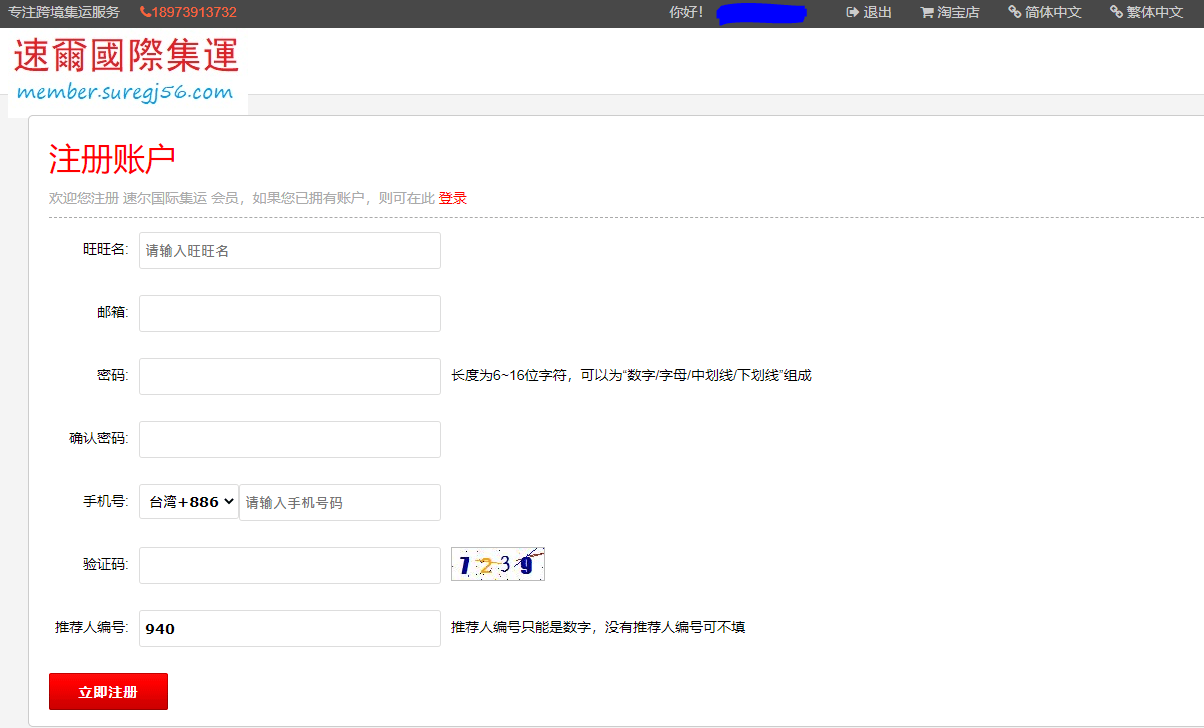Focus the 手机号 number input field
This screenshot has width=1204, height=728.
coord(340,502)
